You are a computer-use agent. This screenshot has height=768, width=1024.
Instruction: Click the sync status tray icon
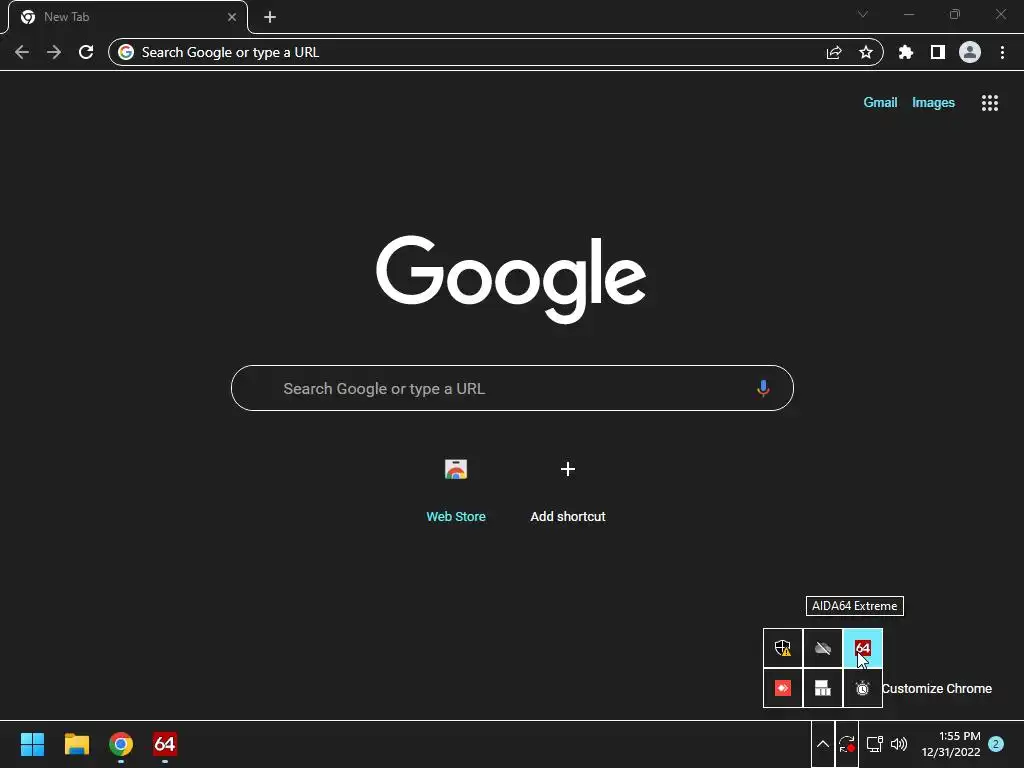pos(847,744)
